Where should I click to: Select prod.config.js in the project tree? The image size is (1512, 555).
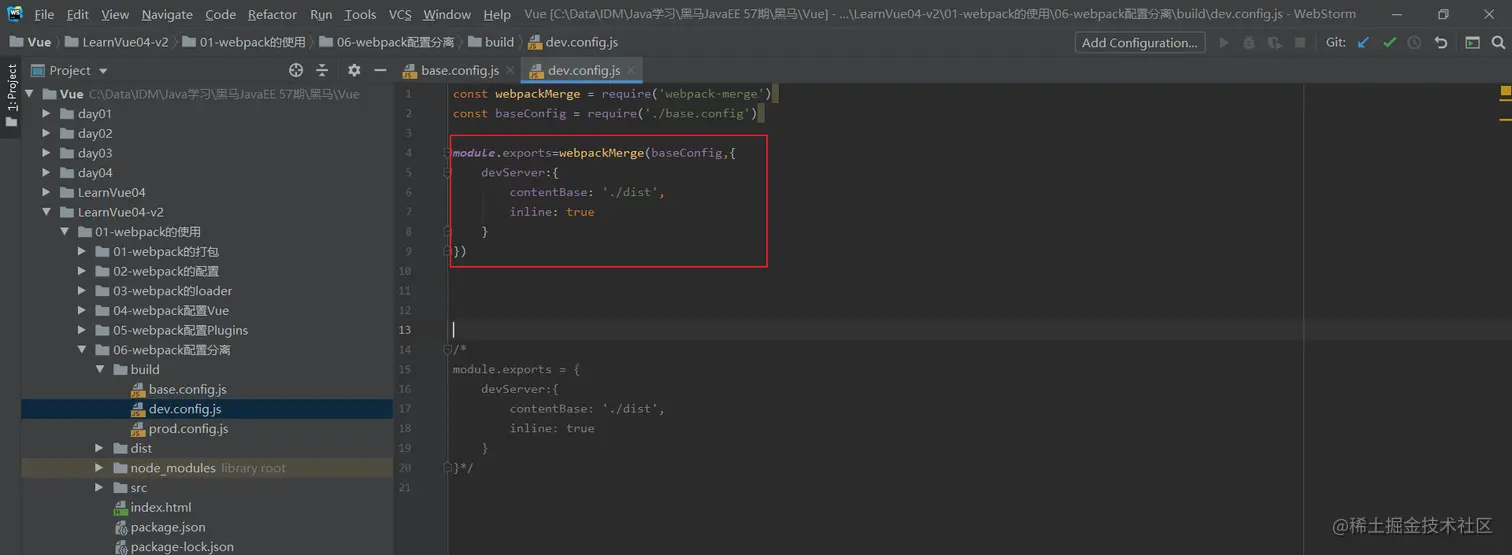[x=188, y=428]
